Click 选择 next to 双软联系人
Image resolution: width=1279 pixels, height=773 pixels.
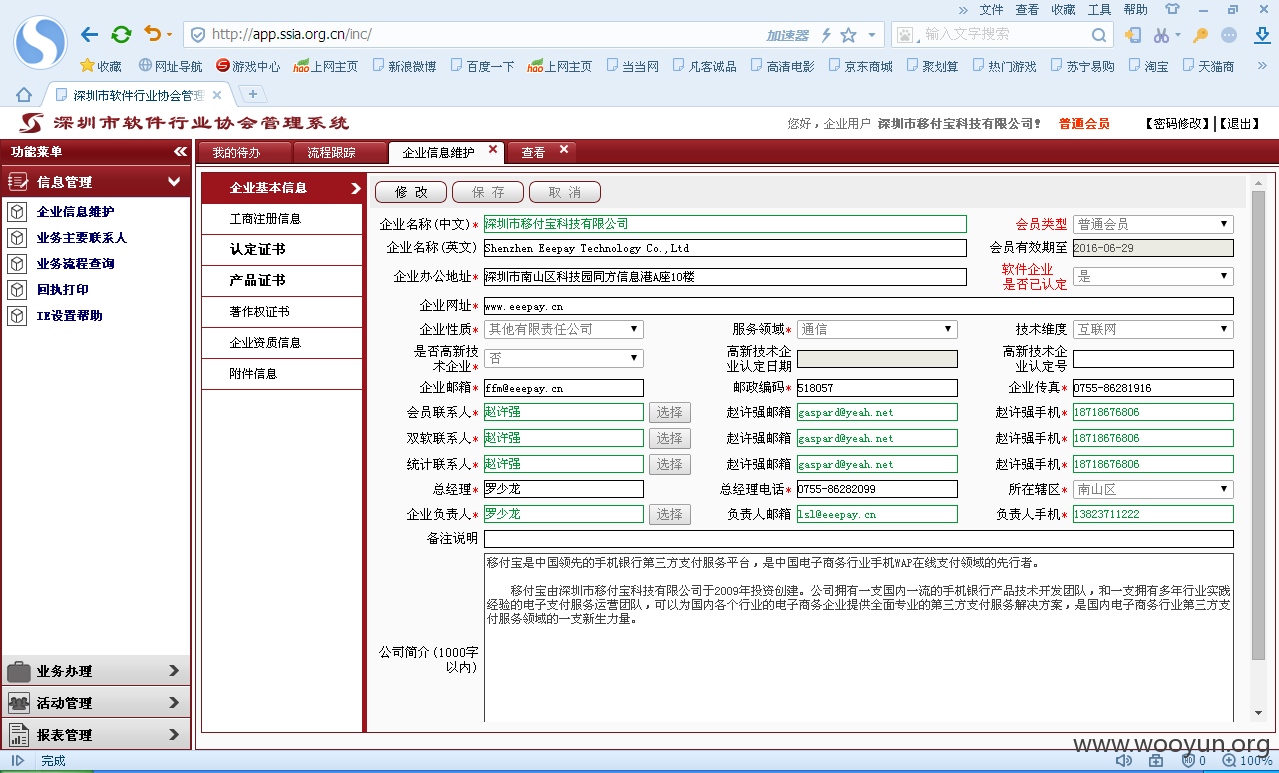pos(670,438)
